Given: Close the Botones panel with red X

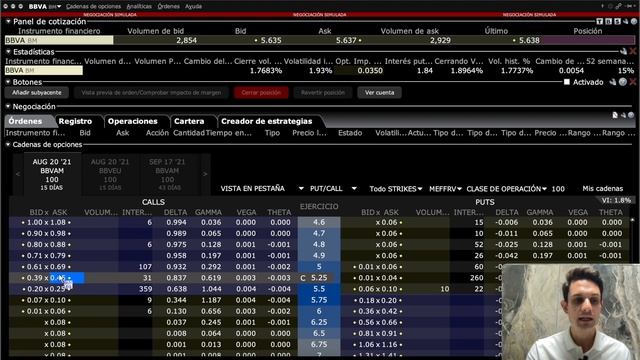Looking at the screenshot, I should point(633,82).
